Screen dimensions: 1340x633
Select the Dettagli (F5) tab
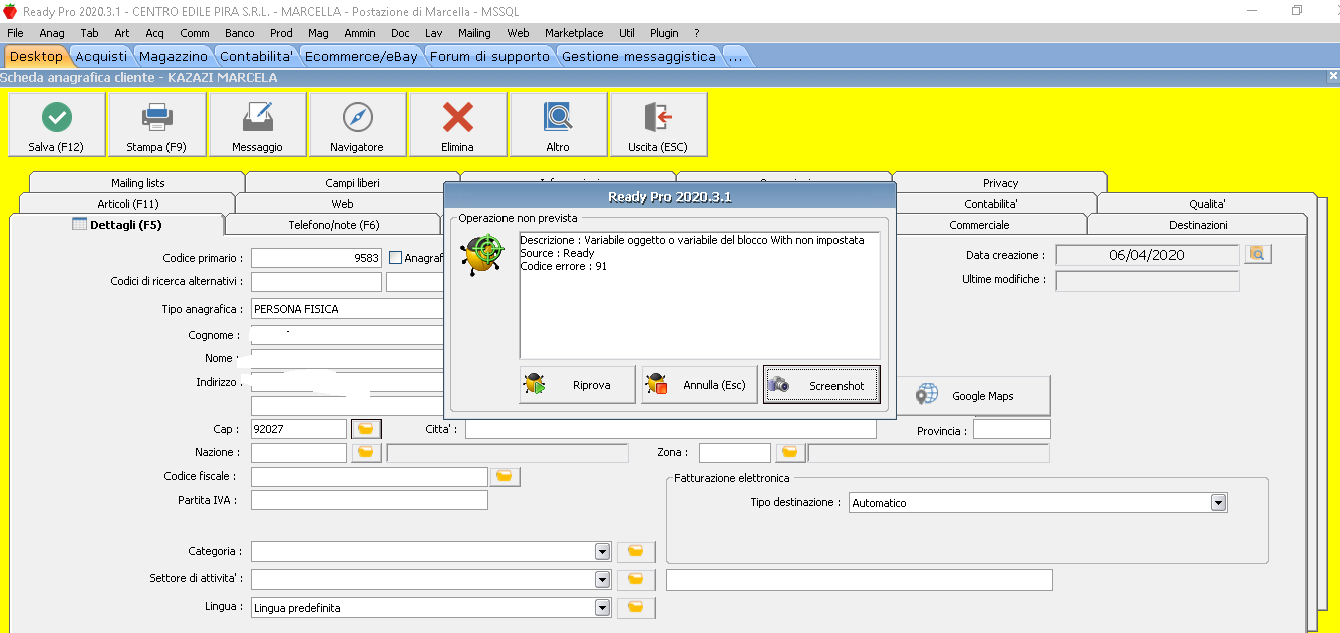click(117, 225)
